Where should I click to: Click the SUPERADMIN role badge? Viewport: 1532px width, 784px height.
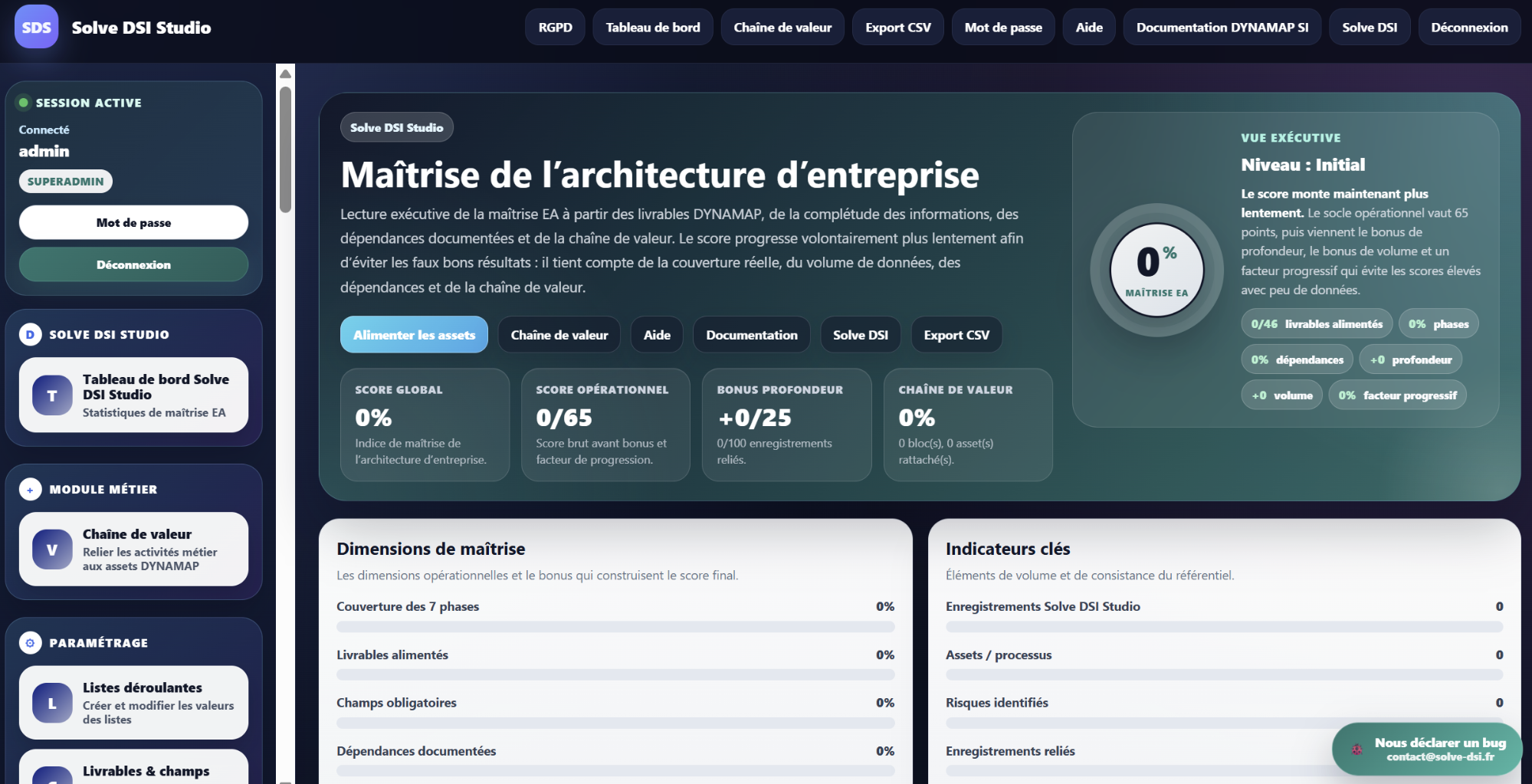[66, 182]
